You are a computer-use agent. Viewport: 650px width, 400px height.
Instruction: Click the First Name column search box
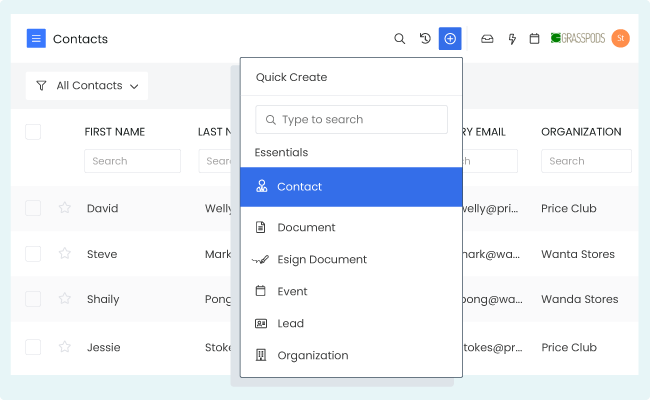click(132, 161)
